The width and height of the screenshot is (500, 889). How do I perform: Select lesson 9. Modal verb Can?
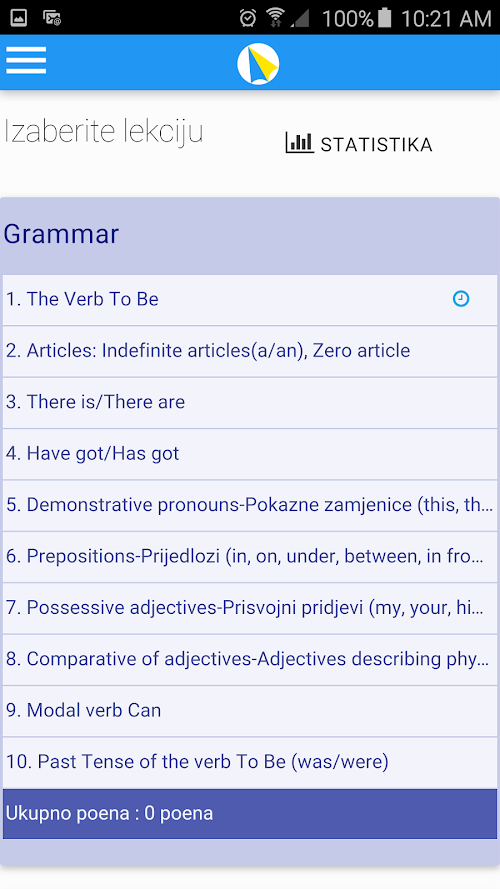[x=250, y=711]
